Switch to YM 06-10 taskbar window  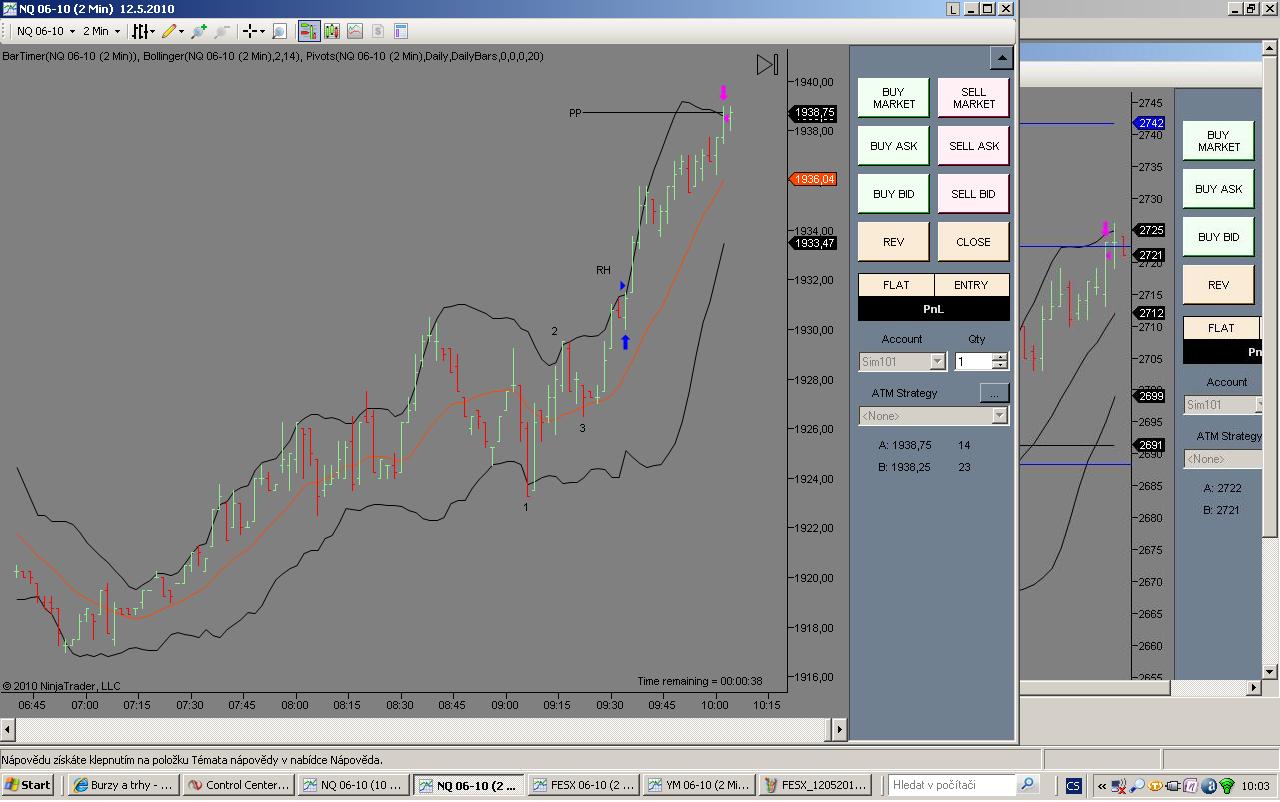click(x=699, y=785)
